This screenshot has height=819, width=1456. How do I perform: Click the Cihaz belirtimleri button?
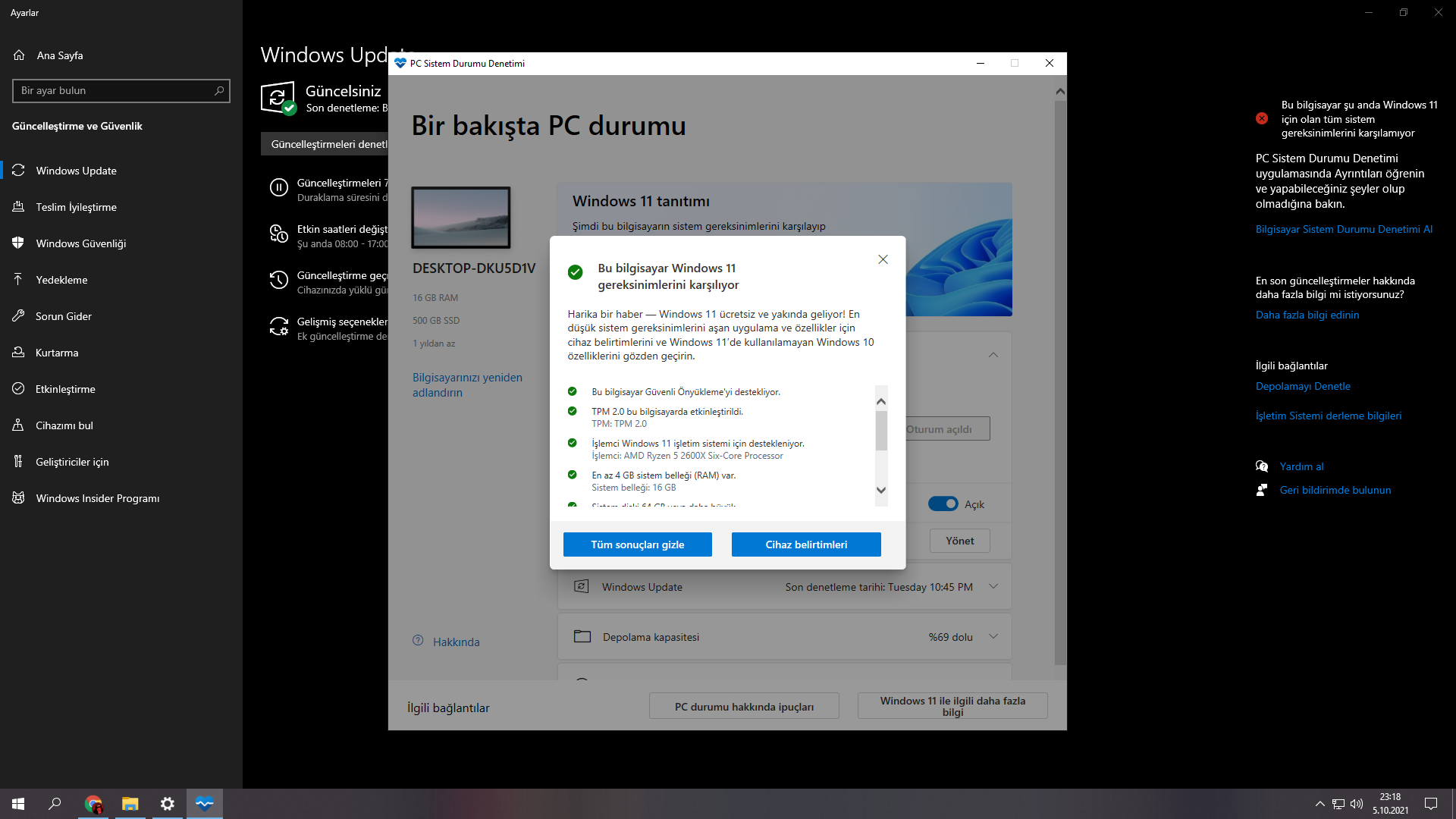[x=806, y=544]
